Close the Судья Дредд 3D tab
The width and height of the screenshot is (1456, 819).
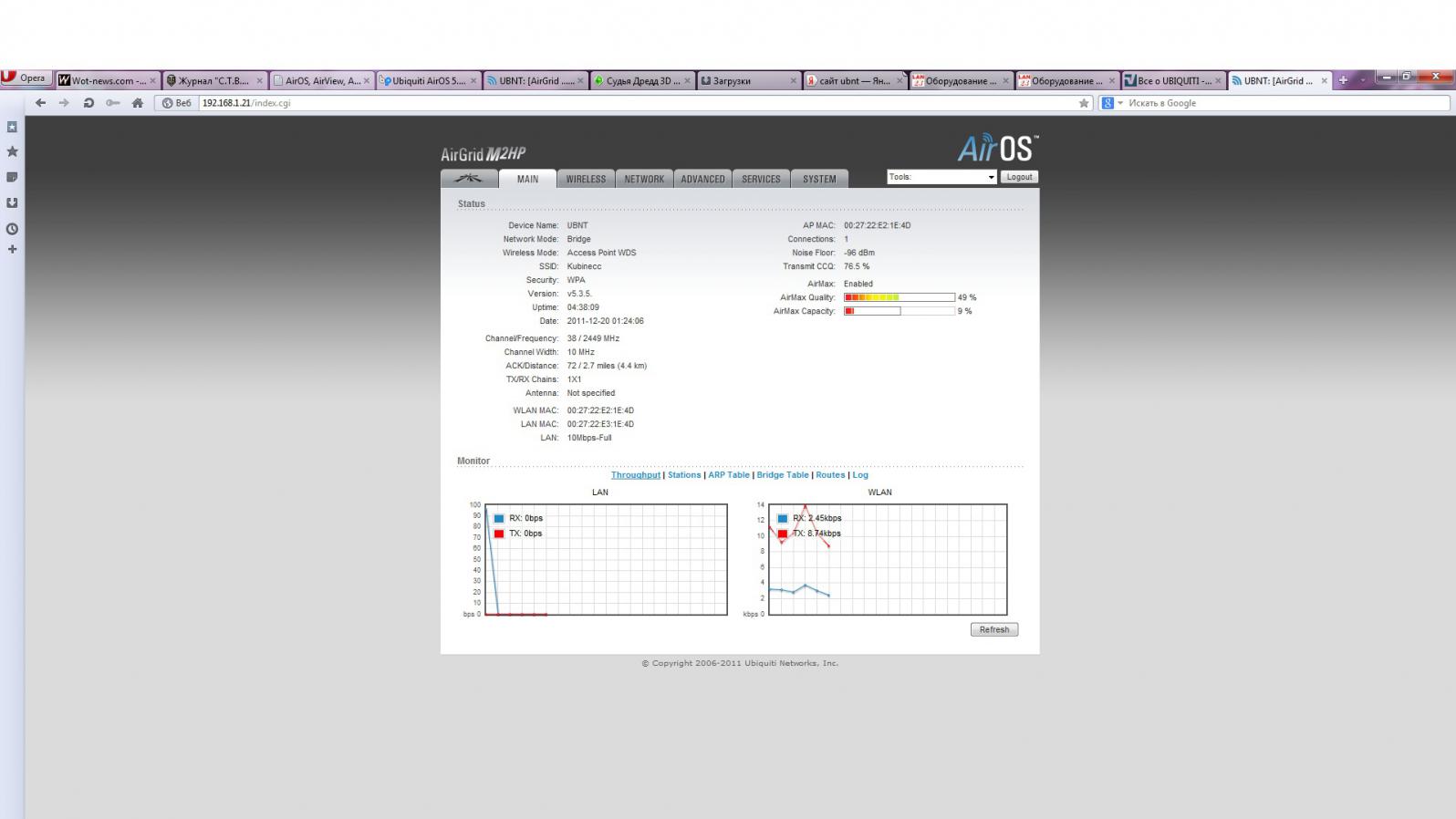[687, 80]
